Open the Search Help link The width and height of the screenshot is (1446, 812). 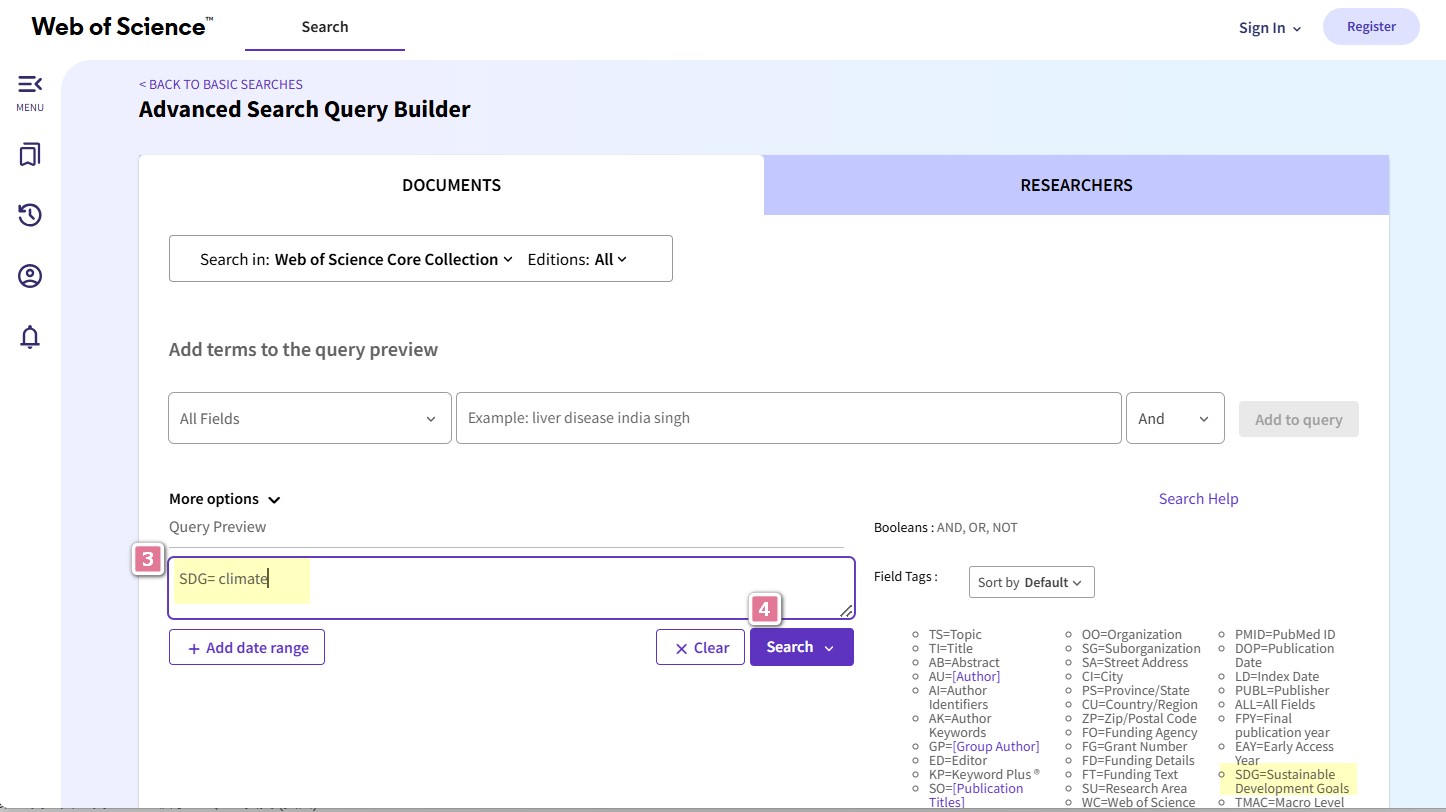click(x=1198, y=498)
